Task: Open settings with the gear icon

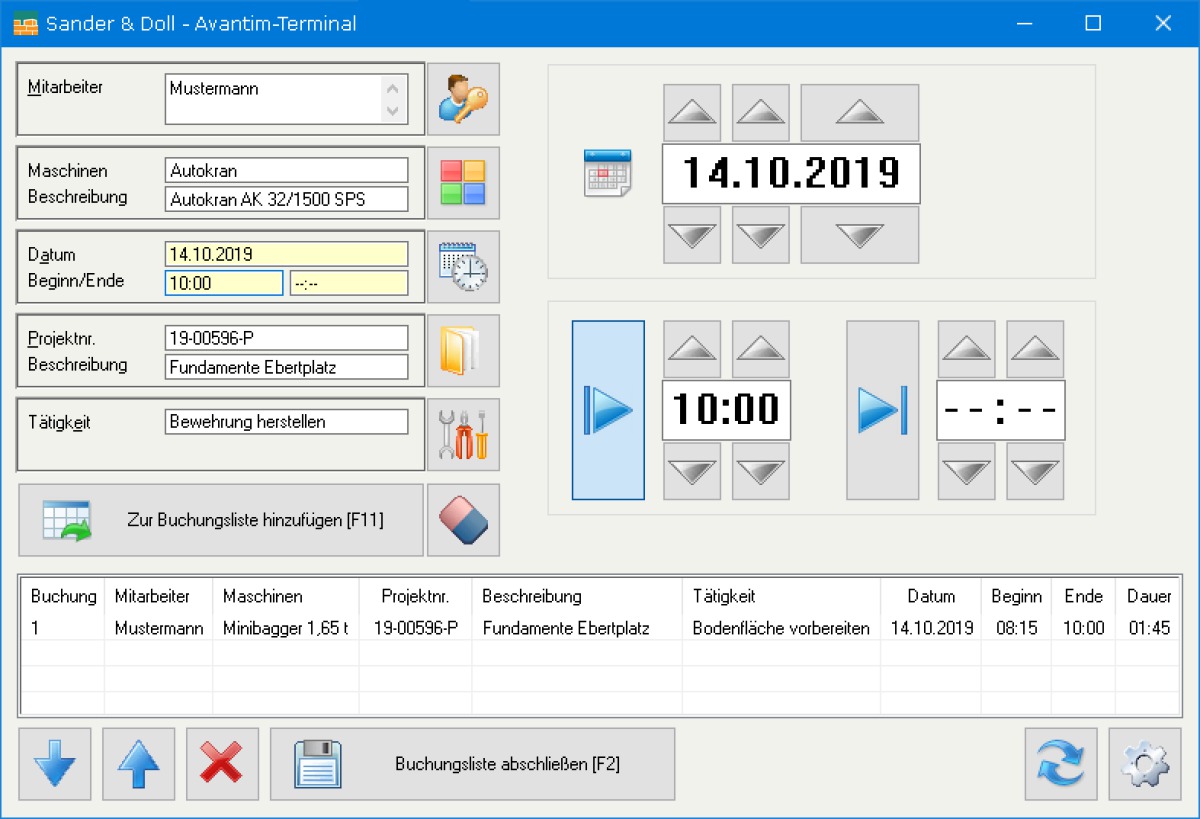Action: (1144, 764)
